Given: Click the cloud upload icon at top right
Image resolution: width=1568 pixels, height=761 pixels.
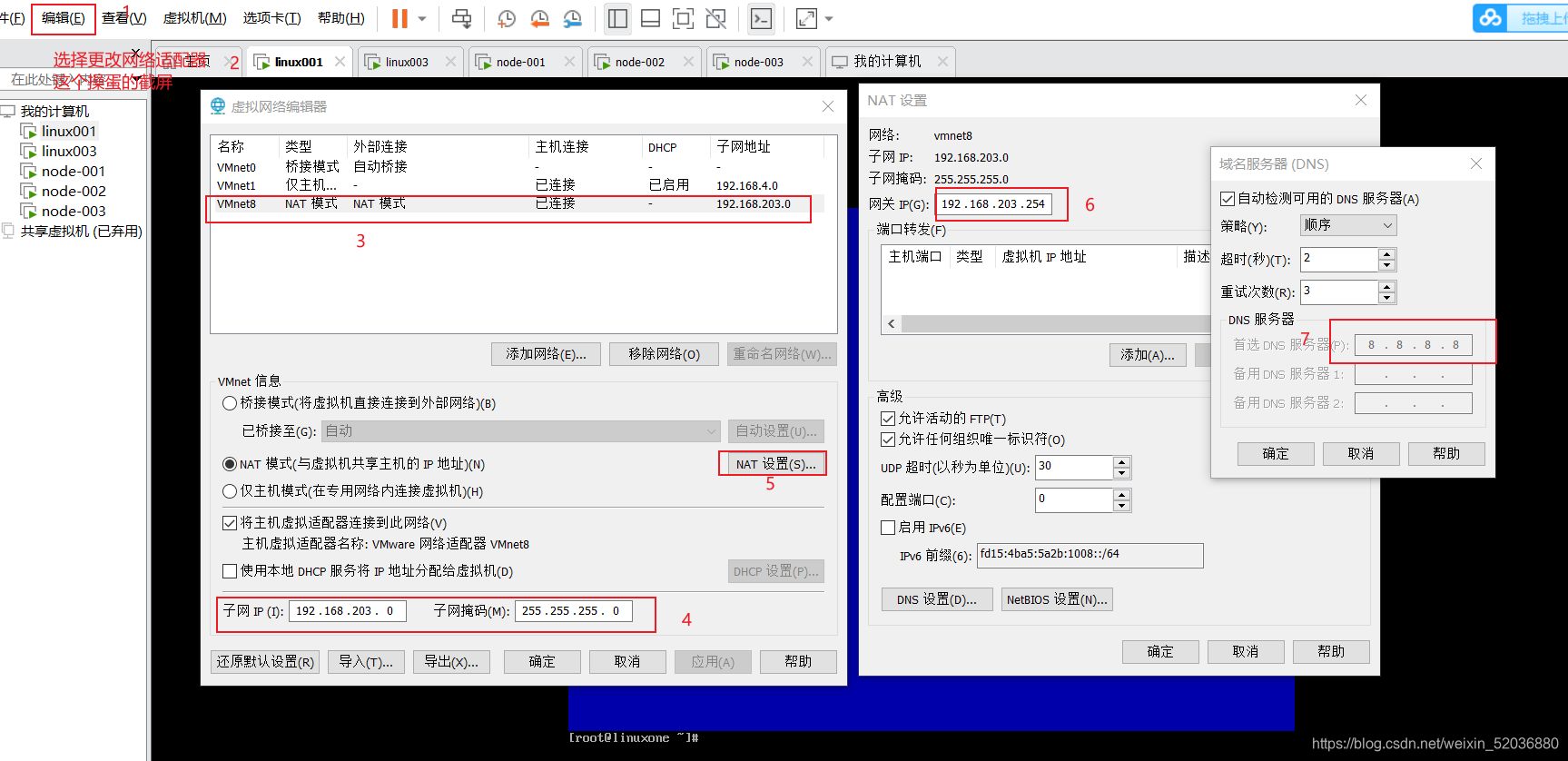Looking at the screenshot, I should [x=1490, y=17].
